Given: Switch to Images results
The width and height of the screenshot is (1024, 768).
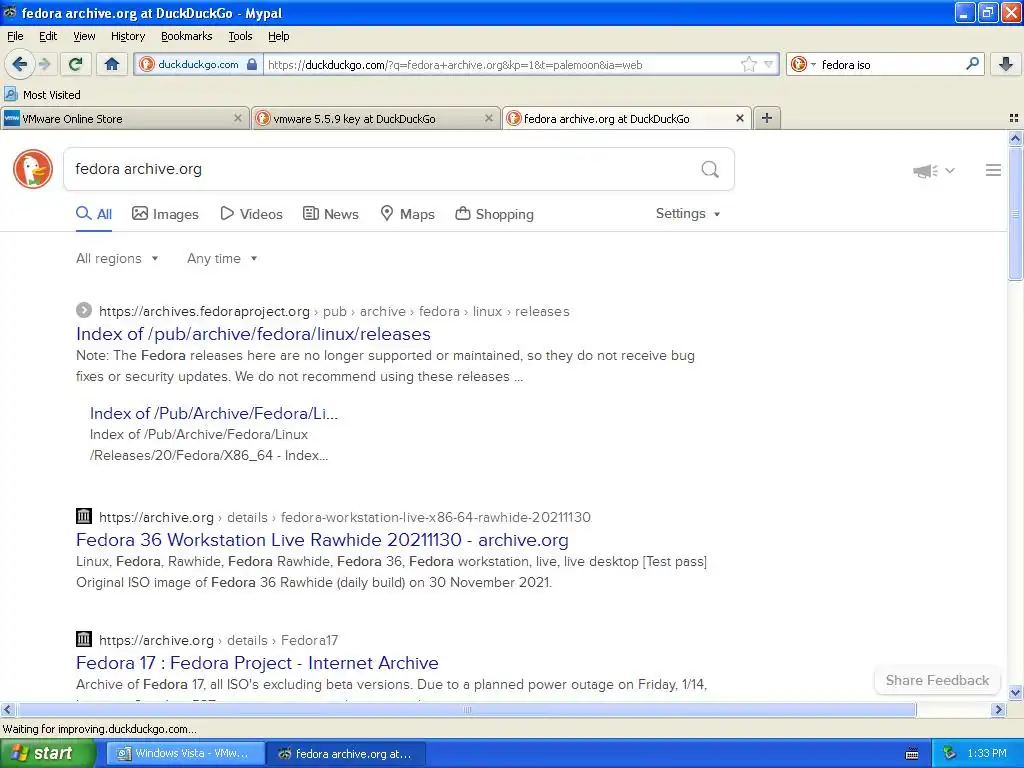Looking at the screenshot, I should pos(165,214).
